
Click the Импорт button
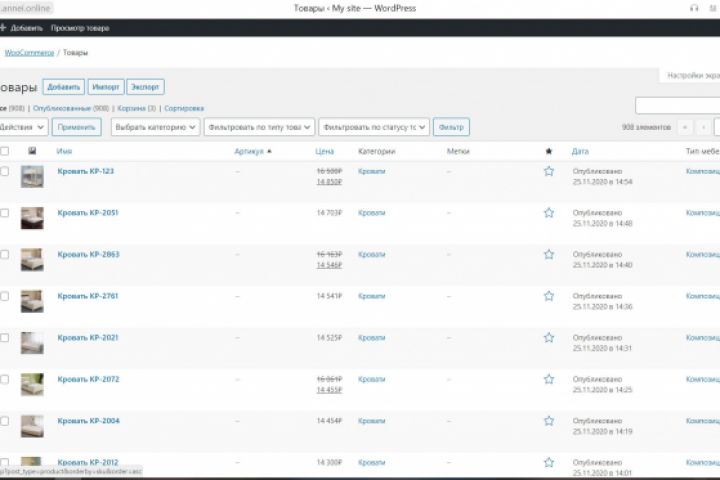click(x=106, y=87)
